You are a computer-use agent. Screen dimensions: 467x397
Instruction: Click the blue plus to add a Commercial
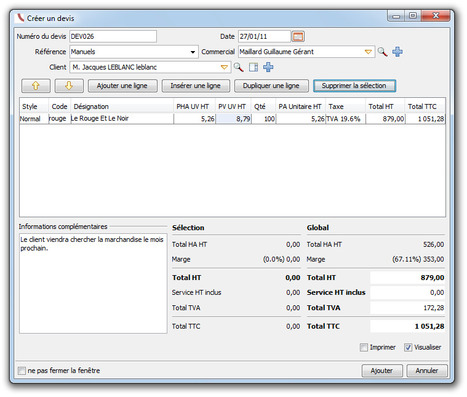coord(397,52)
